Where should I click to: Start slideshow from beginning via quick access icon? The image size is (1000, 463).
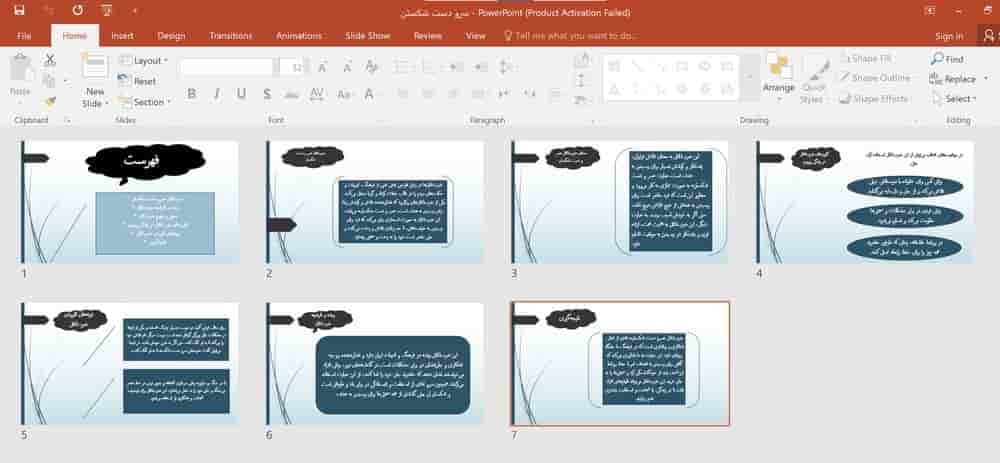(x=107, y=10)
